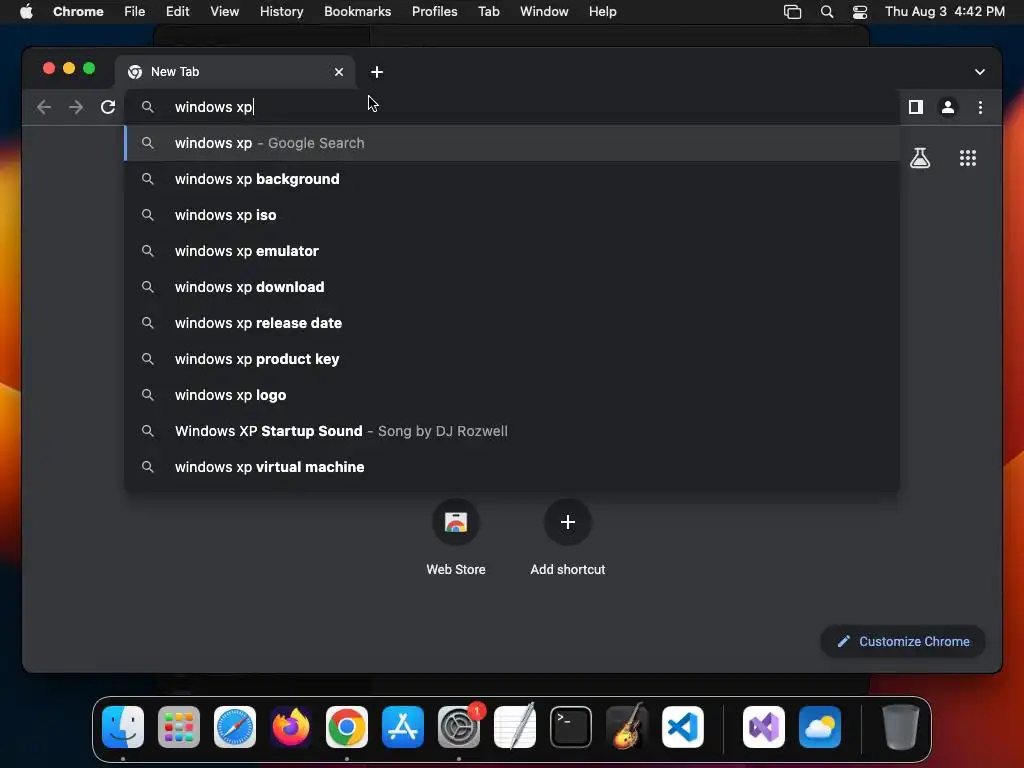
Task: Open the Google apps grid
Action: click(x=968, y=158)
